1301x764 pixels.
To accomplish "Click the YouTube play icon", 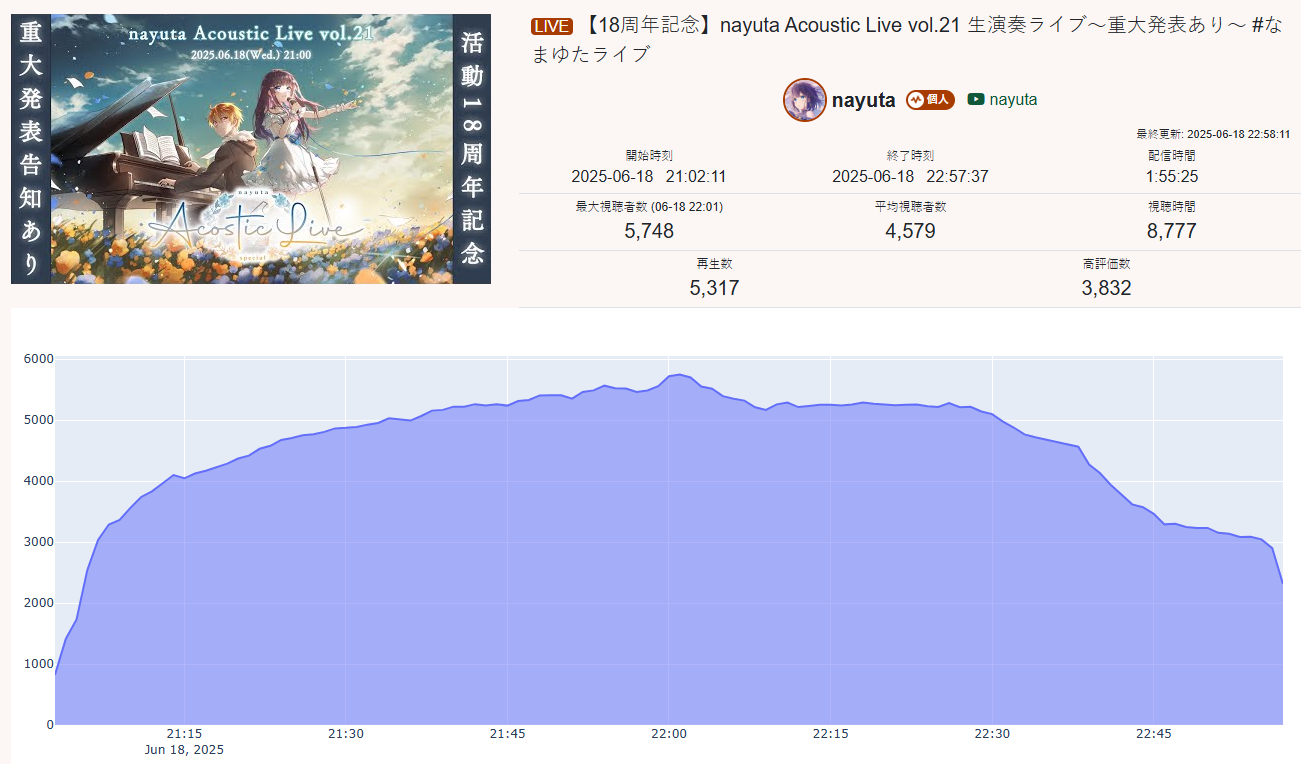I will [976, 100].
